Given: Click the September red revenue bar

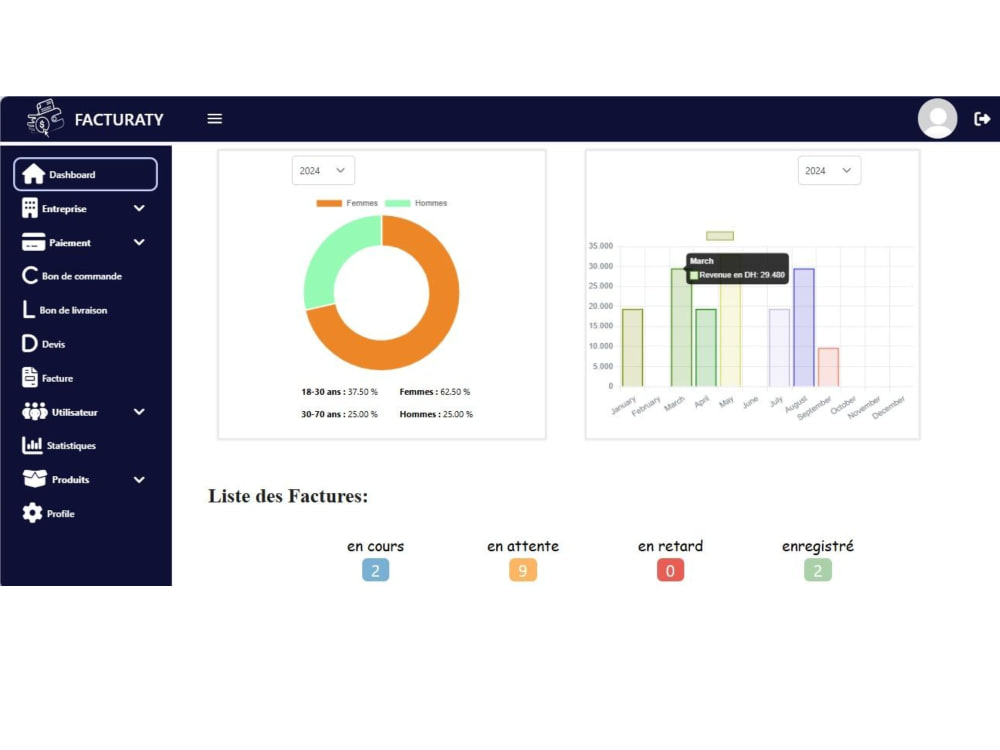Looking at the screenshot, I should pyautogui.click(x=828, y=367).
